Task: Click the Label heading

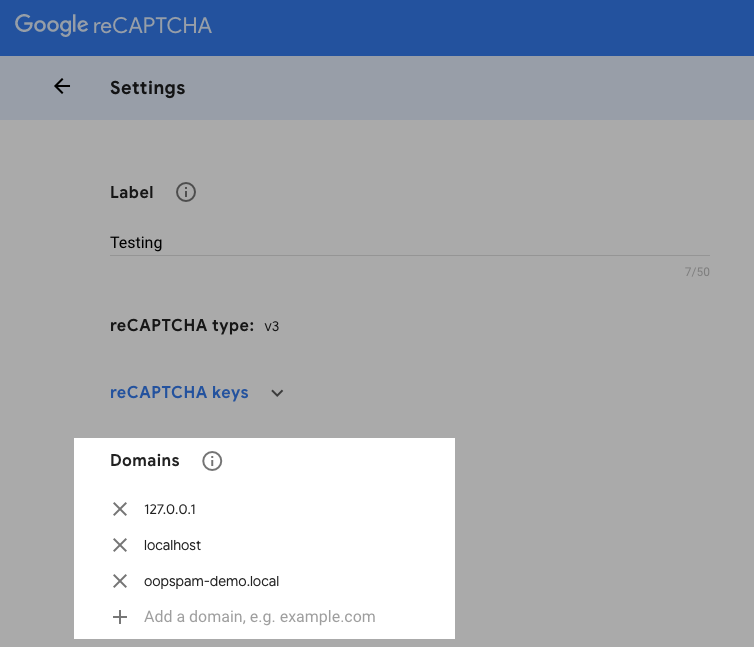Action: [x=131, y=192]
